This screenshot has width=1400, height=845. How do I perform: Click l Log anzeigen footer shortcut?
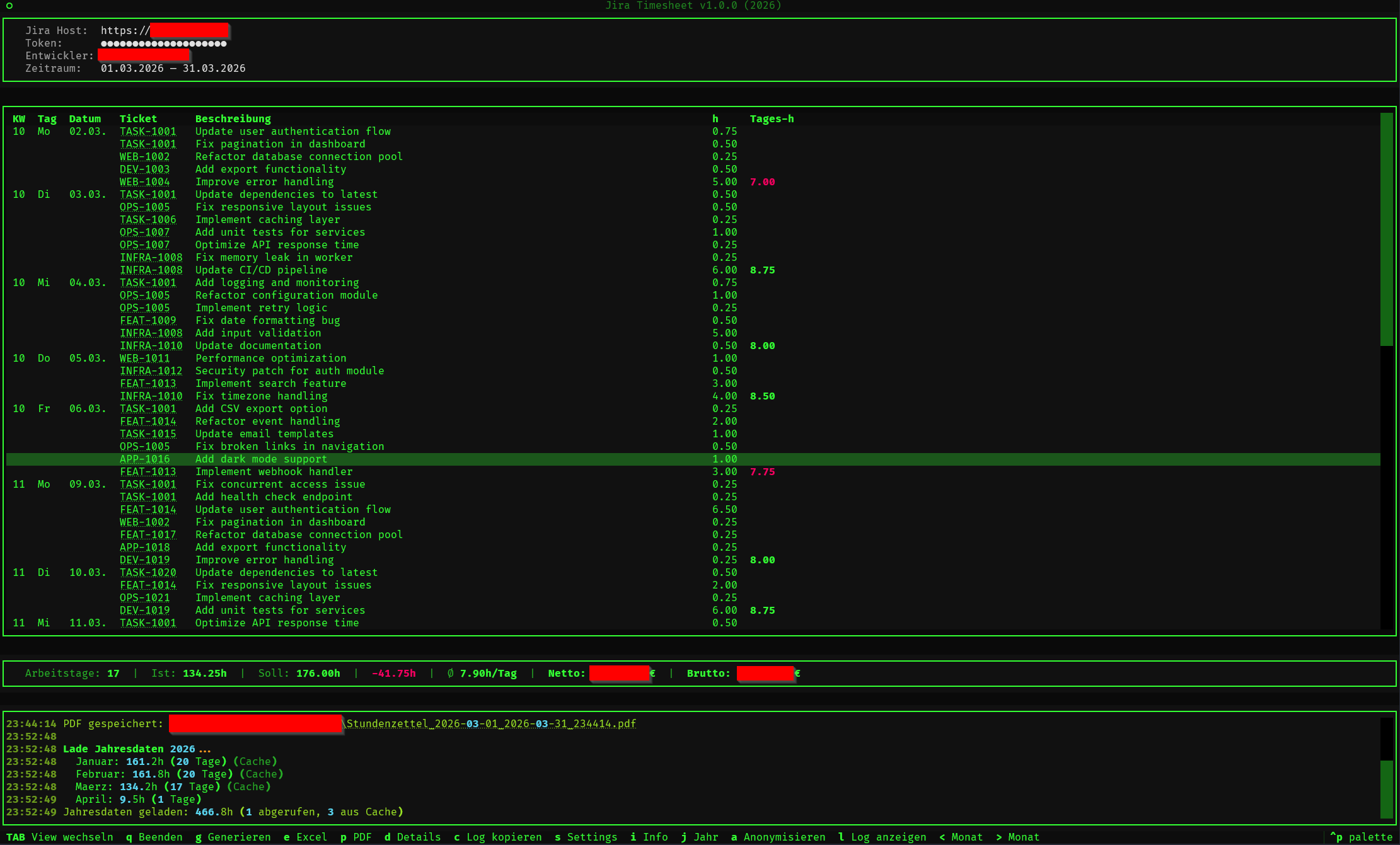pos(882,837)
